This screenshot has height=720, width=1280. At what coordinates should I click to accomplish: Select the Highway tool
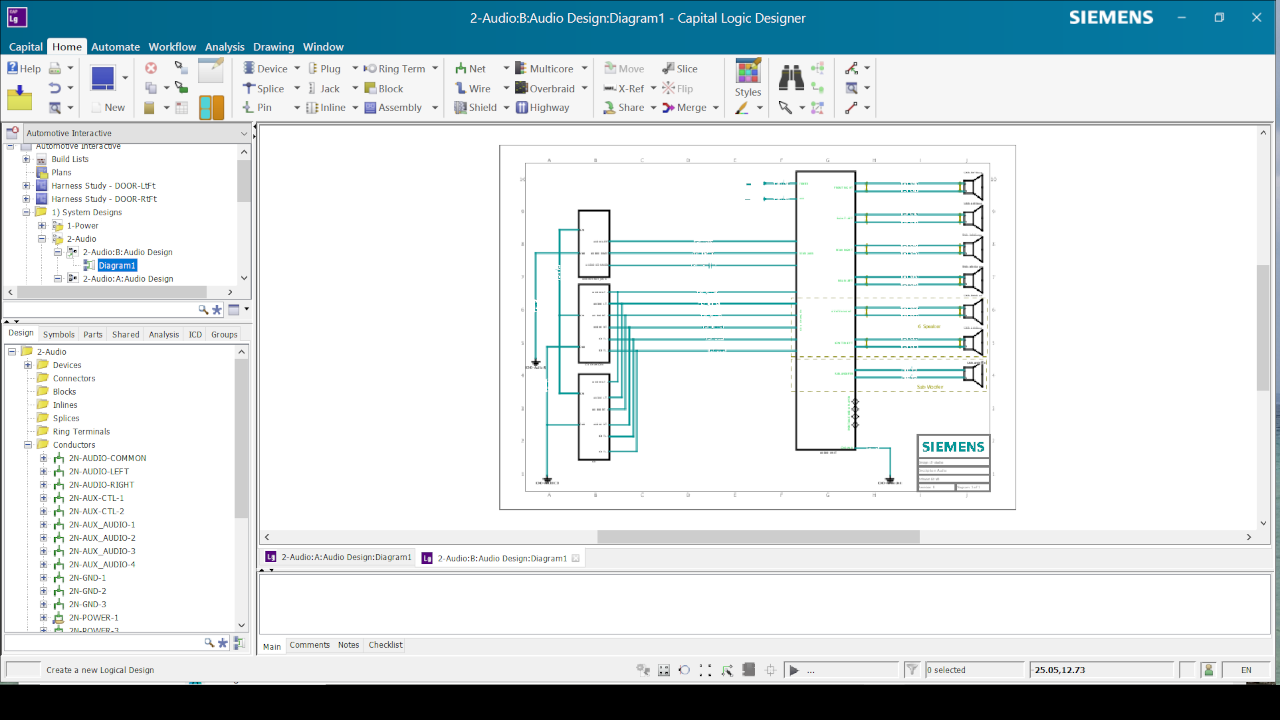click(x=542, y=107)
